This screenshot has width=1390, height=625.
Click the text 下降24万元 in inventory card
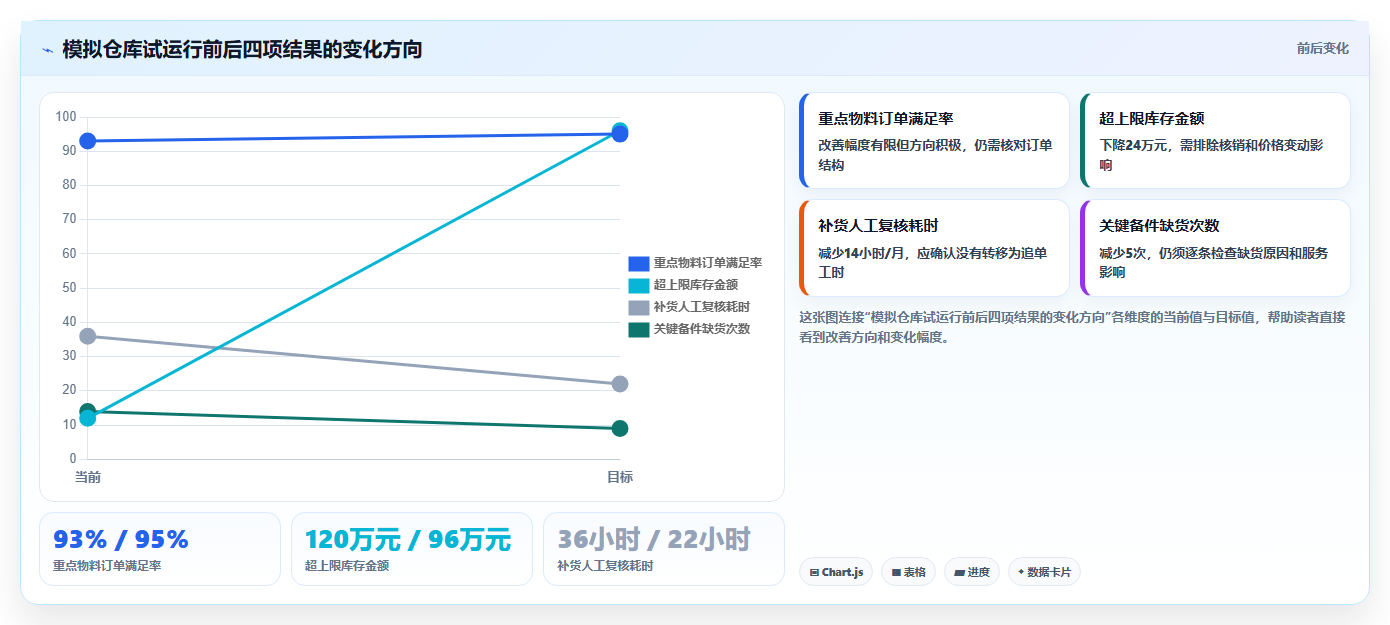[1134, 145]
